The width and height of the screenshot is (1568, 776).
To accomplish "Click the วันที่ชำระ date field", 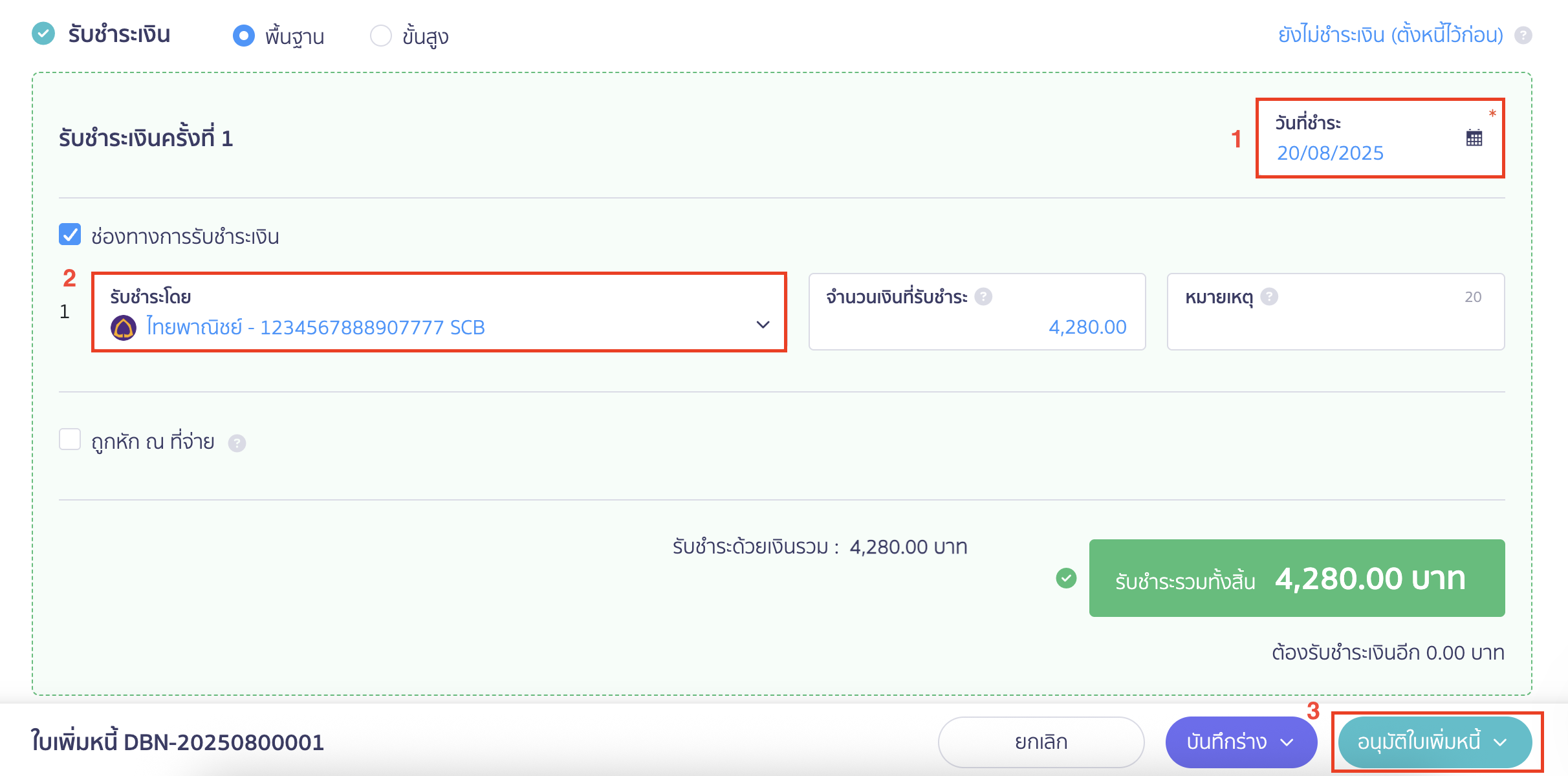I will pos(1380,138).
